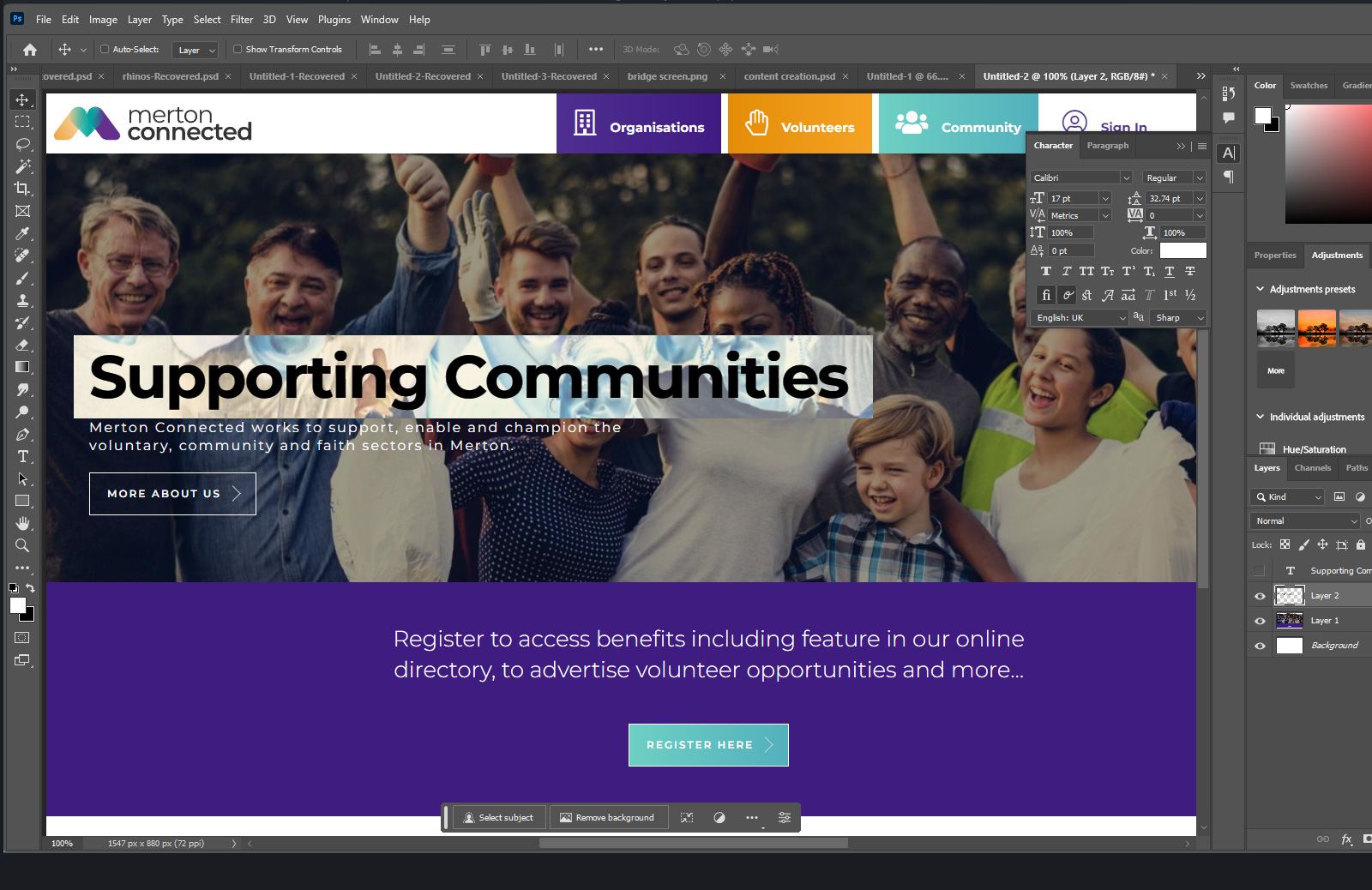Open the Filter menu
Viewport: 1372px width, 890px height.
point(241,19)
